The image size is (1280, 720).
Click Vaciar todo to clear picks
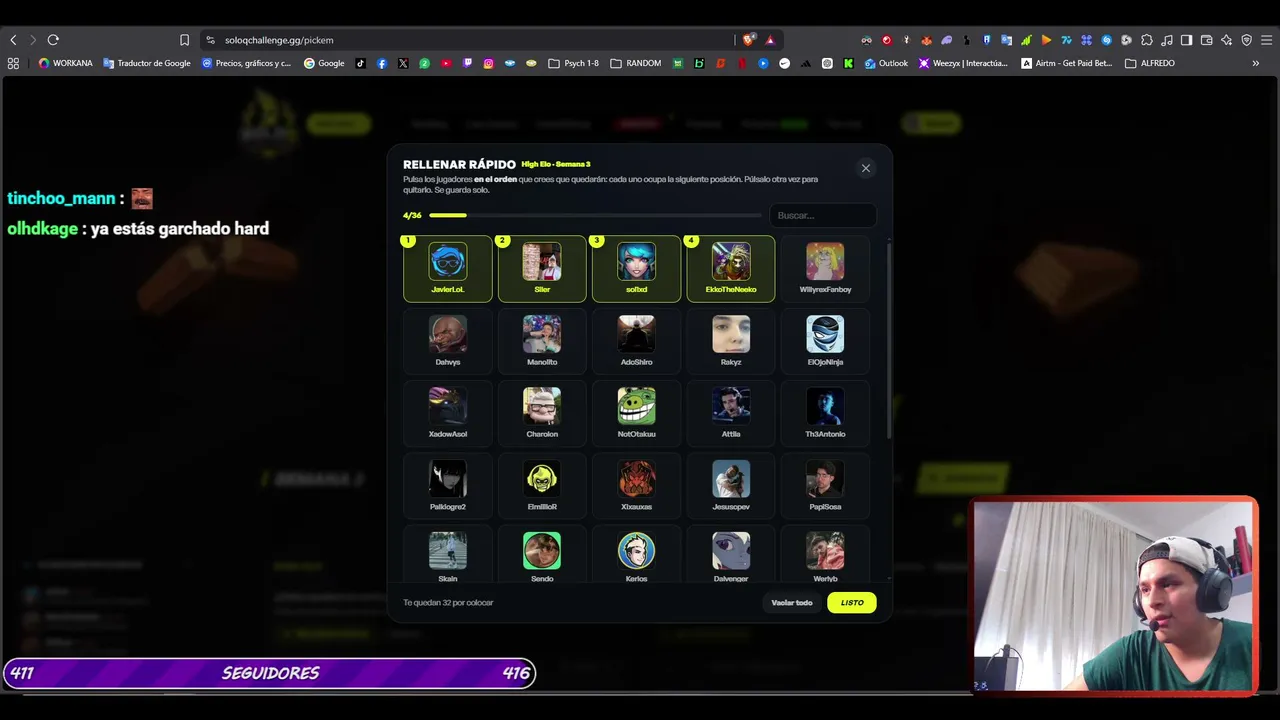point(792,603)
